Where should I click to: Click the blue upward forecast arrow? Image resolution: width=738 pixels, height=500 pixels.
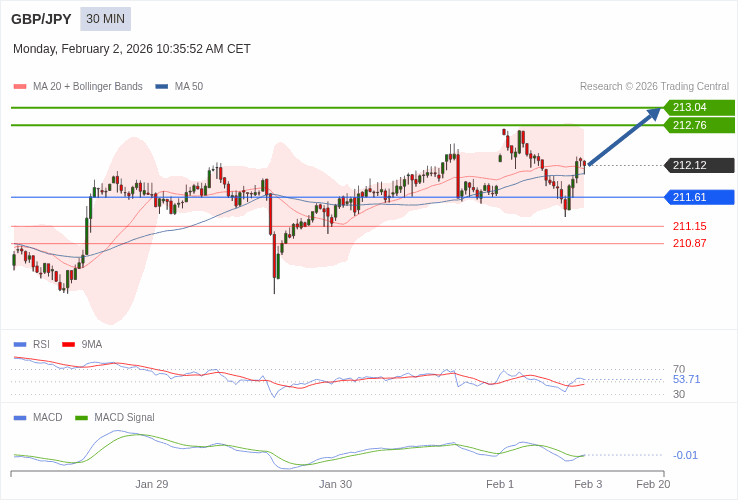(623, 138)
